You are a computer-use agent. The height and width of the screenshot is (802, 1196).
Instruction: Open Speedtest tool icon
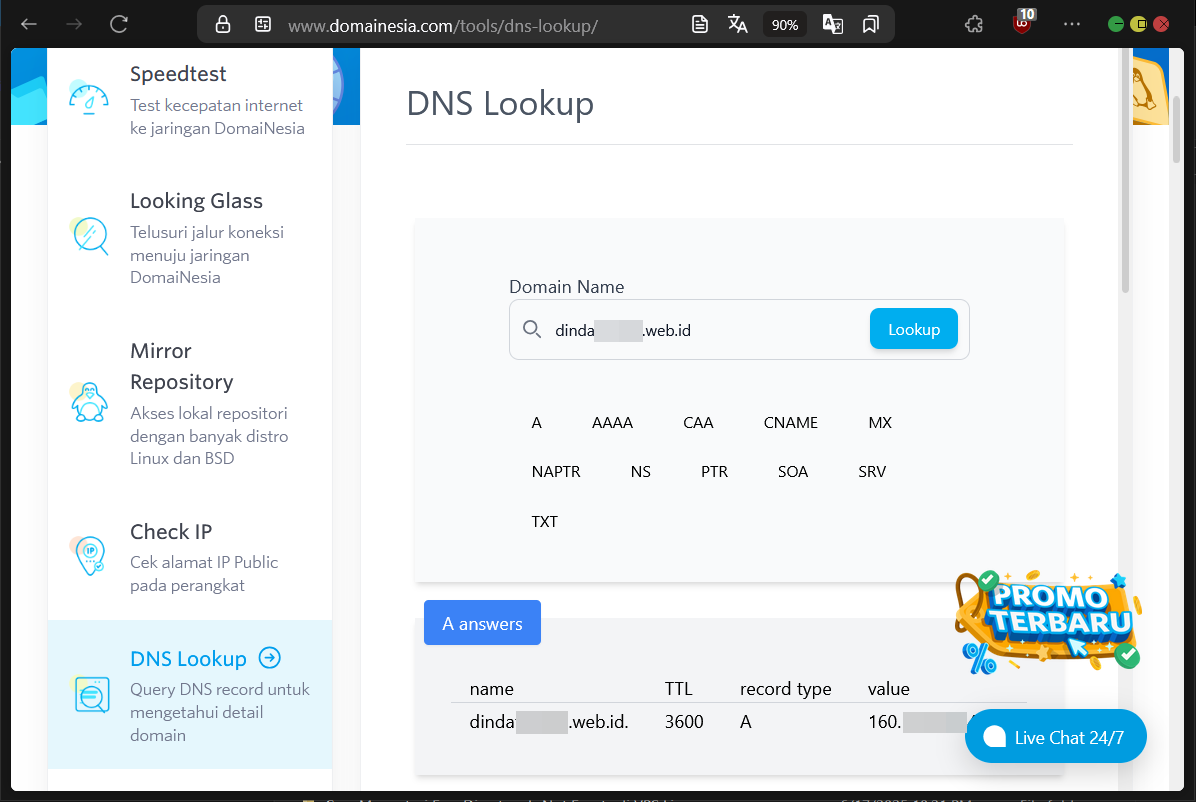(x=88, y=98)
